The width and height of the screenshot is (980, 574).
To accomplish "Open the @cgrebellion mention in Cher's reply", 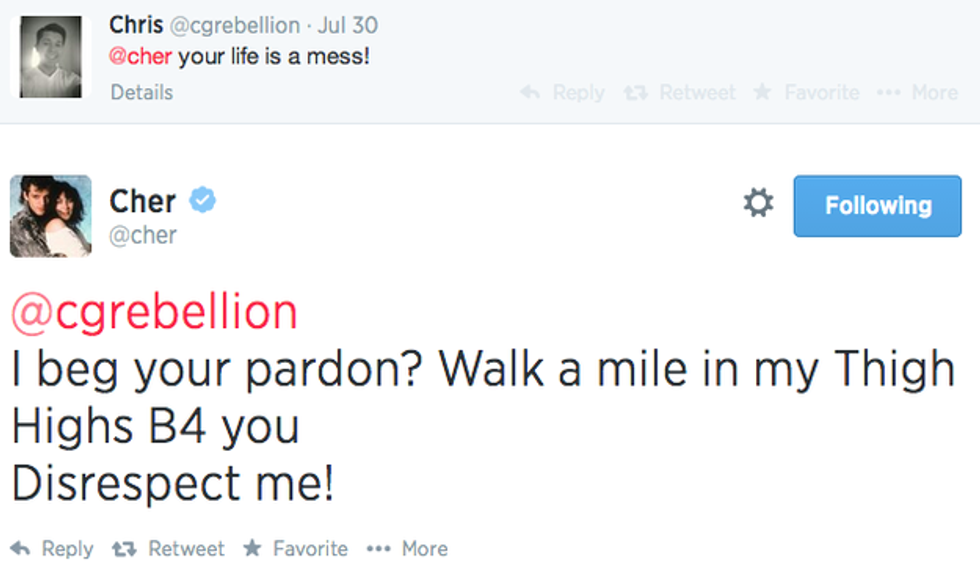I will click(154, 313).
